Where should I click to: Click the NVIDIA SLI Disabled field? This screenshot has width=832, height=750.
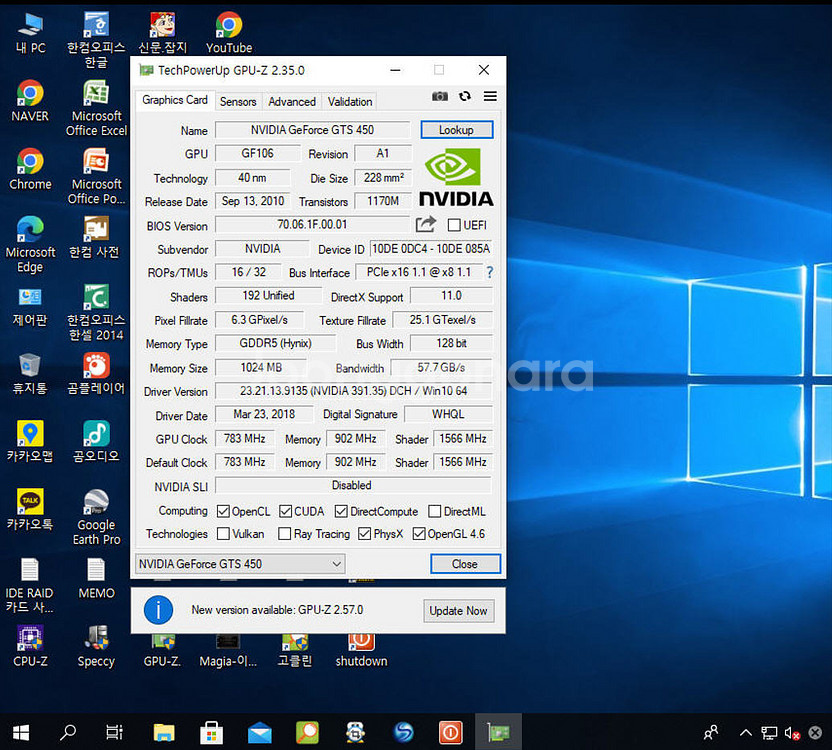[x=353, y=485]
